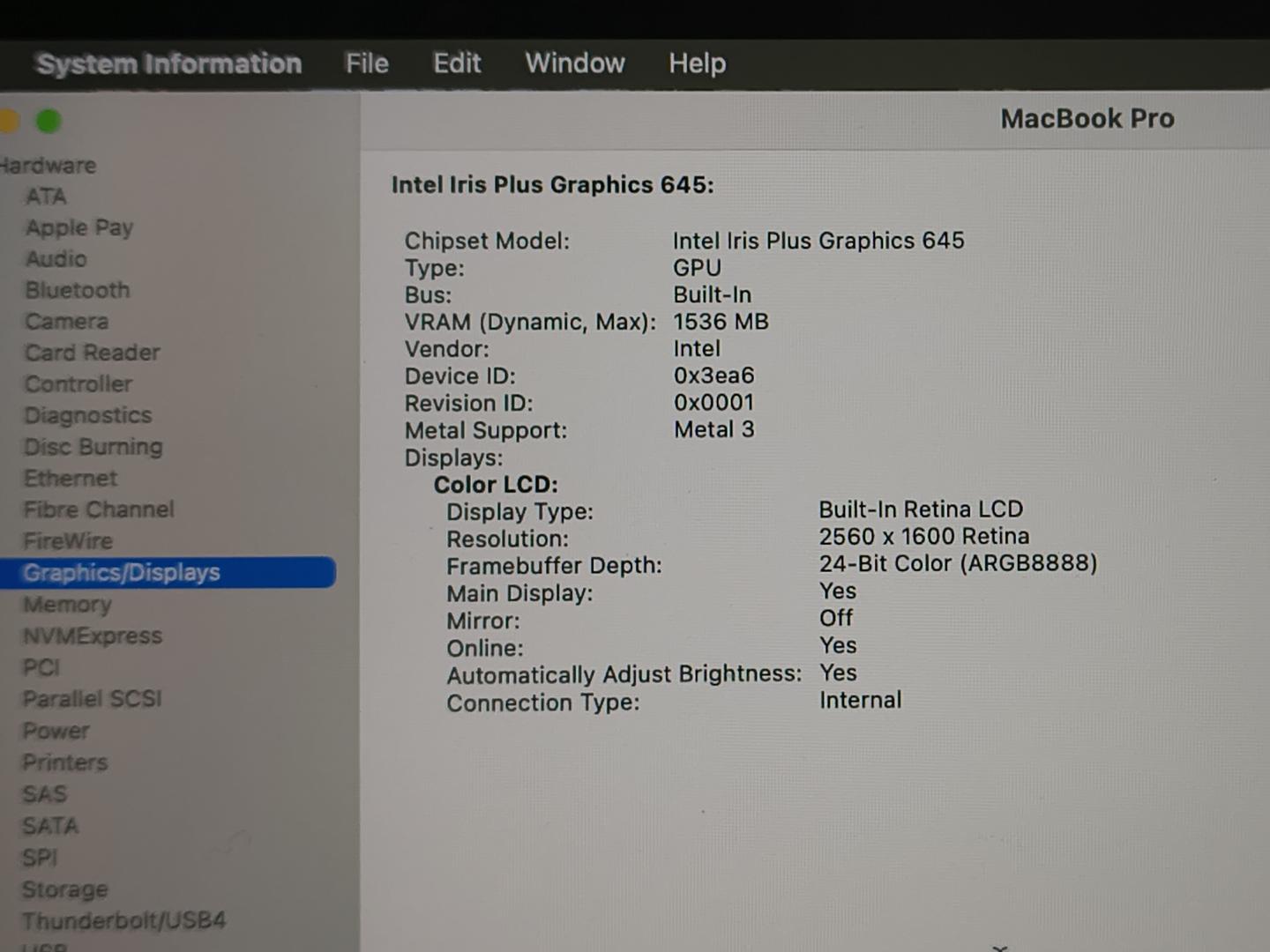Click the Connection Type value 'Internal'
The height and width of the screenshot is (952, 1270).
coord(861,701)
